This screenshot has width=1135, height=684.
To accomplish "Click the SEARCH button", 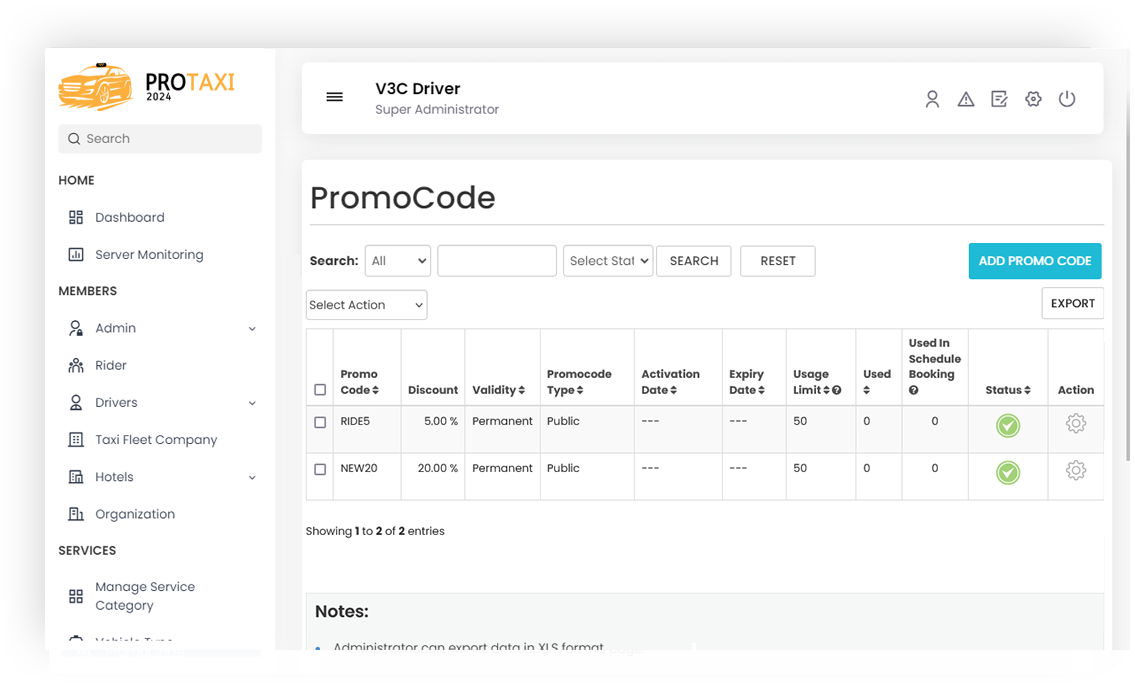I will [693, 261].
